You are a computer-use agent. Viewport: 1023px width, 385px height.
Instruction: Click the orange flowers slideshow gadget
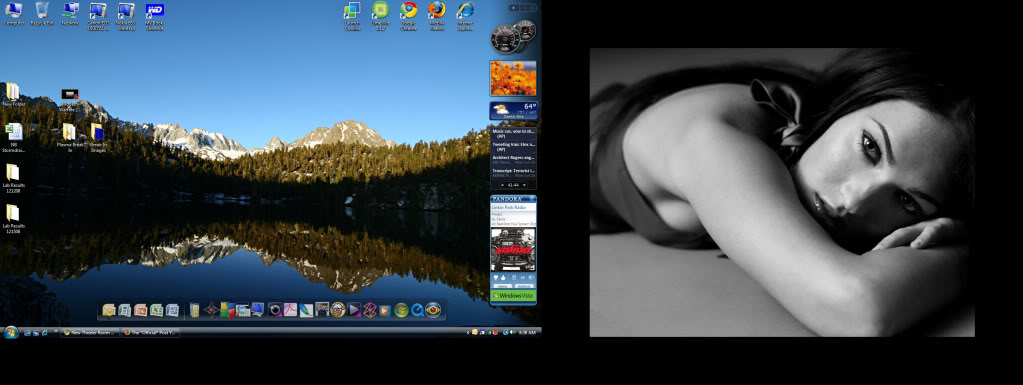pyautogui.click(x=513, y=78)
